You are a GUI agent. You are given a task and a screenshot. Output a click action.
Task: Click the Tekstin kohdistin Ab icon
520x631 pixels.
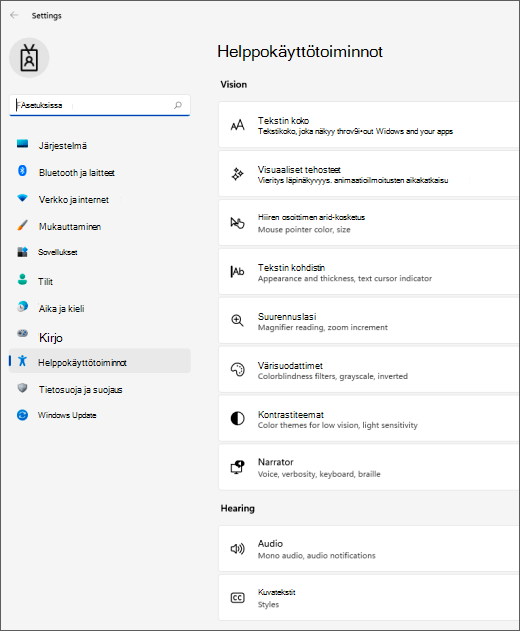pos(237,272)
